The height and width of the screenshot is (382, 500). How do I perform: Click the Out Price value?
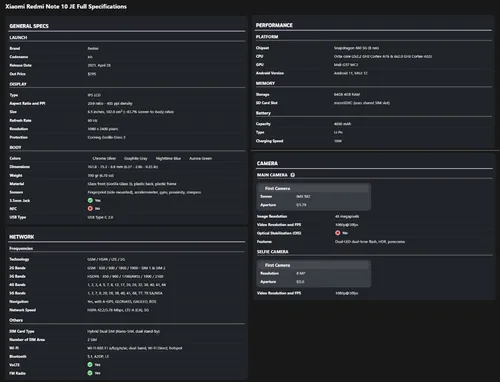pyautogui.click(x=92, y=74)
